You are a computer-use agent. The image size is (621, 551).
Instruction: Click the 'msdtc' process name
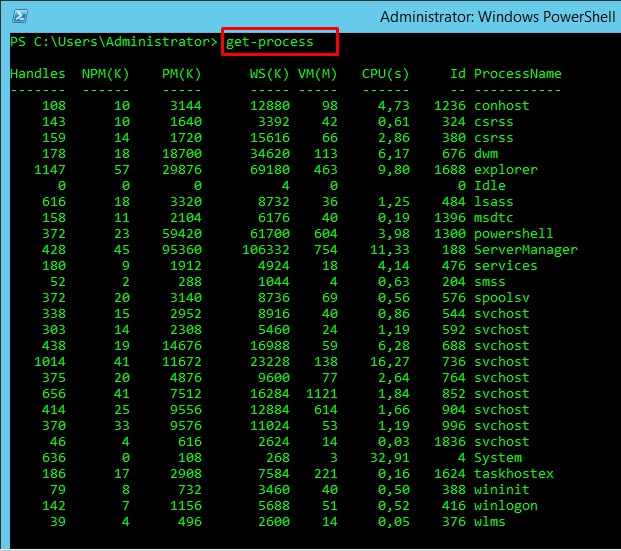(493, 217)
